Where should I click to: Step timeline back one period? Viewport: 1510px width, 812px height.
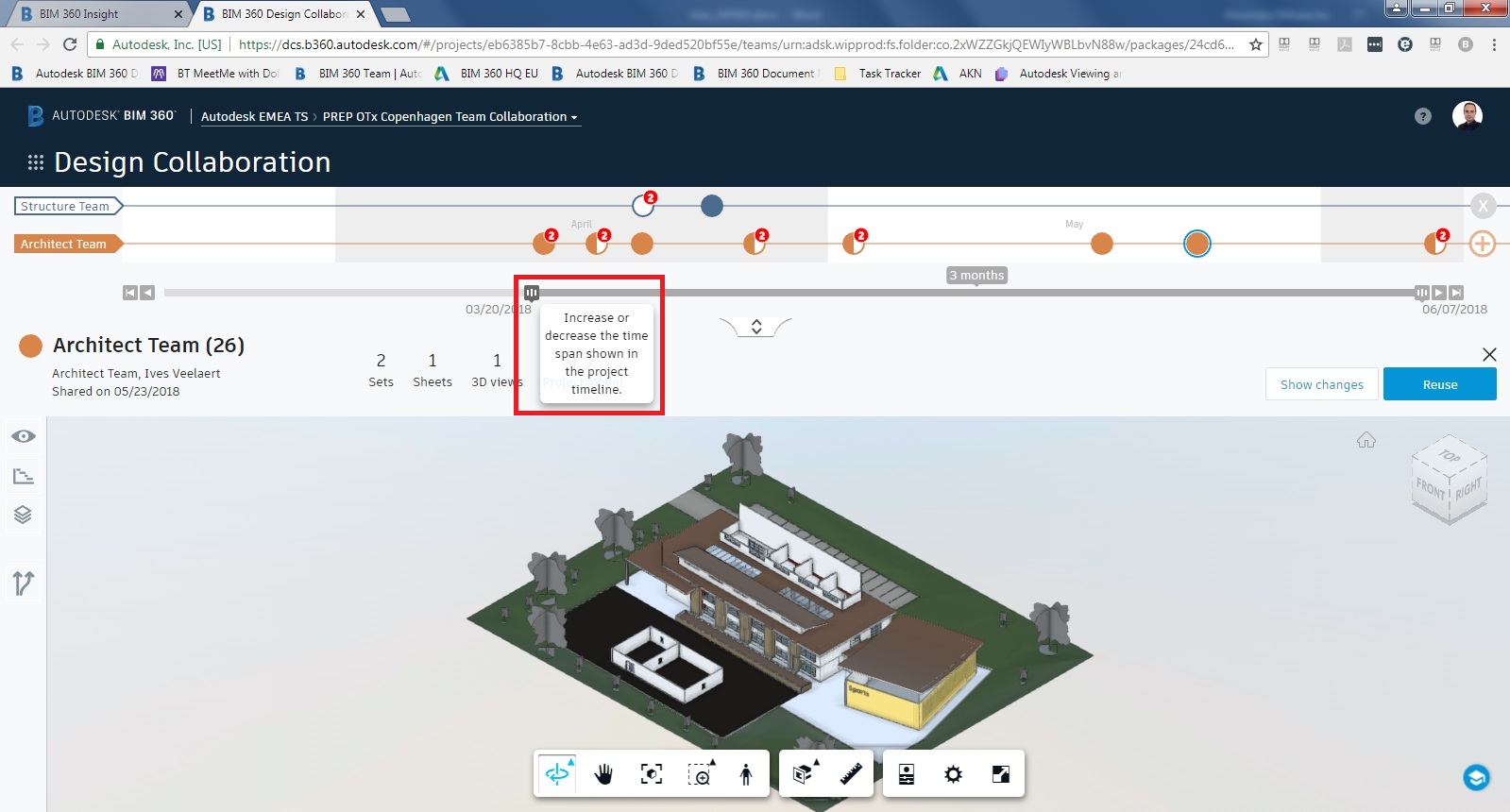click(x=147, y=293)
